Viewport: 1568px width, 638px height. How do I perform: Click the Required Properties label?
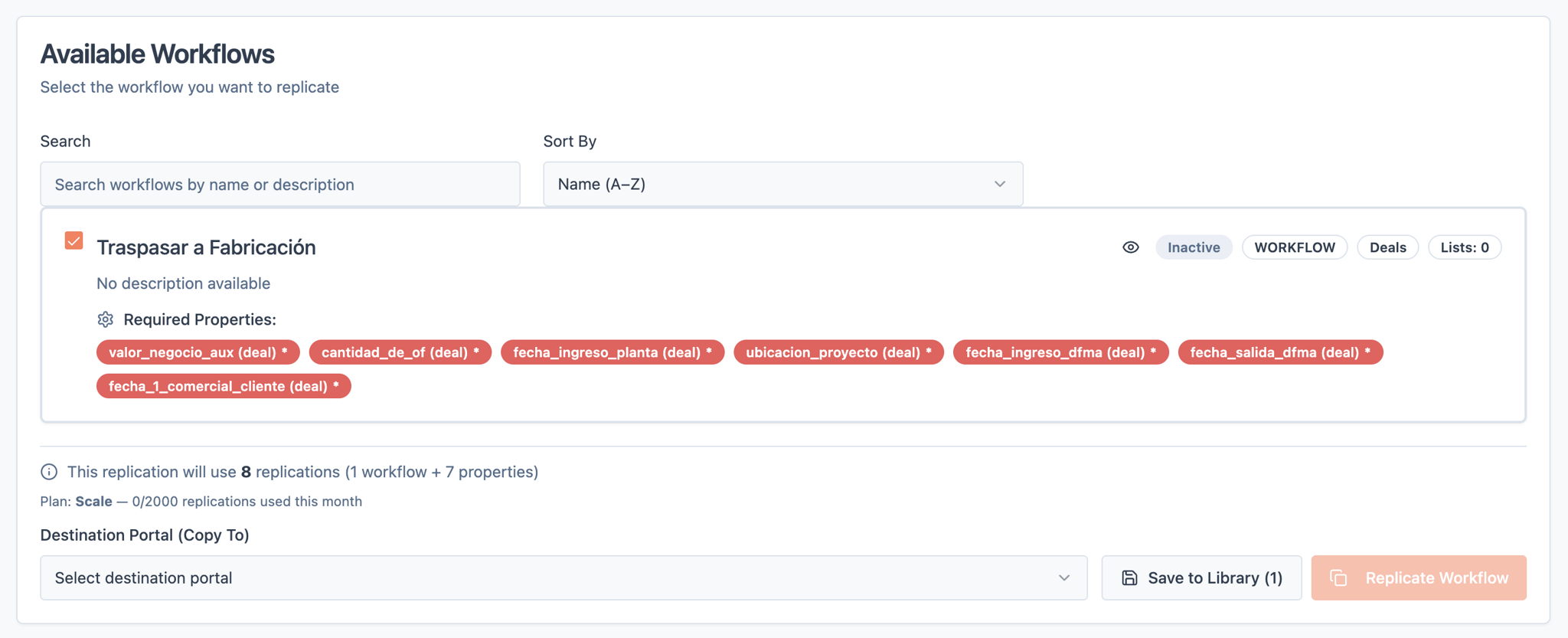coord(200,319)
